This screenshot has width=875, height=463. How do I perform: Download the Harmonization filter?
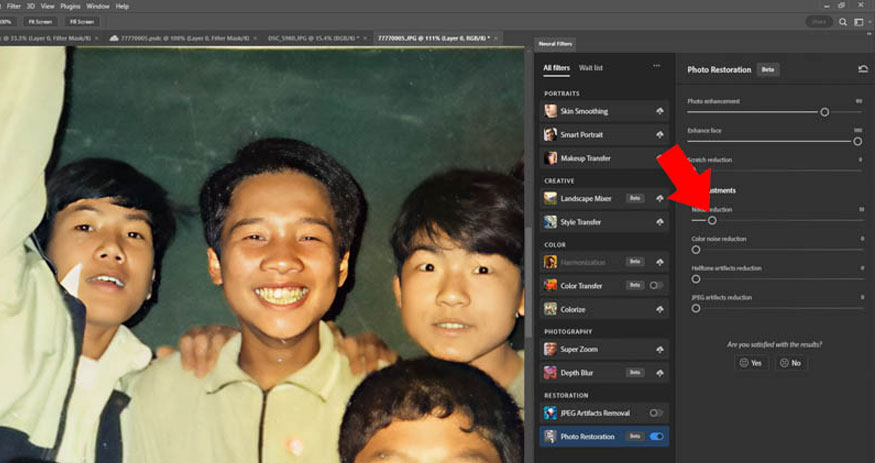660,262
